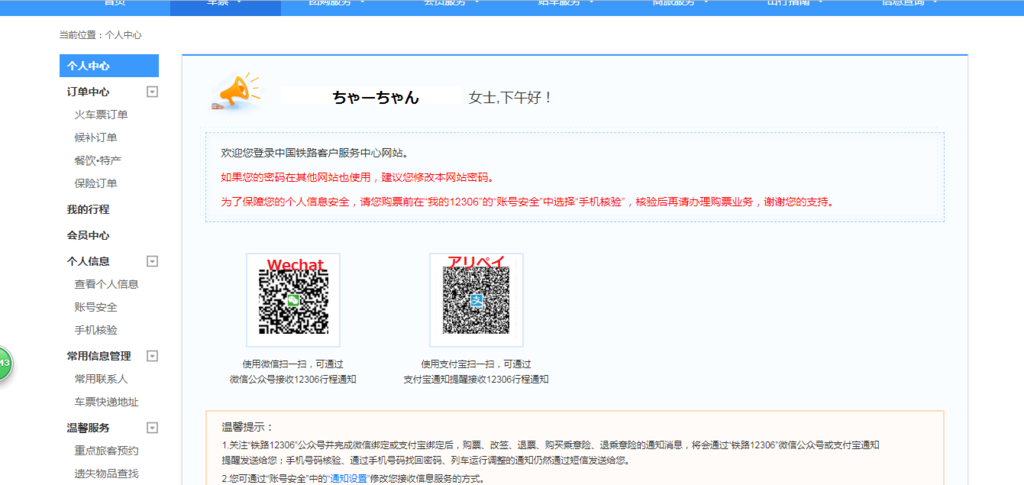1024x485 pixels.
Task: Open 遗失物品查找
Action: [x=106, y=473]
